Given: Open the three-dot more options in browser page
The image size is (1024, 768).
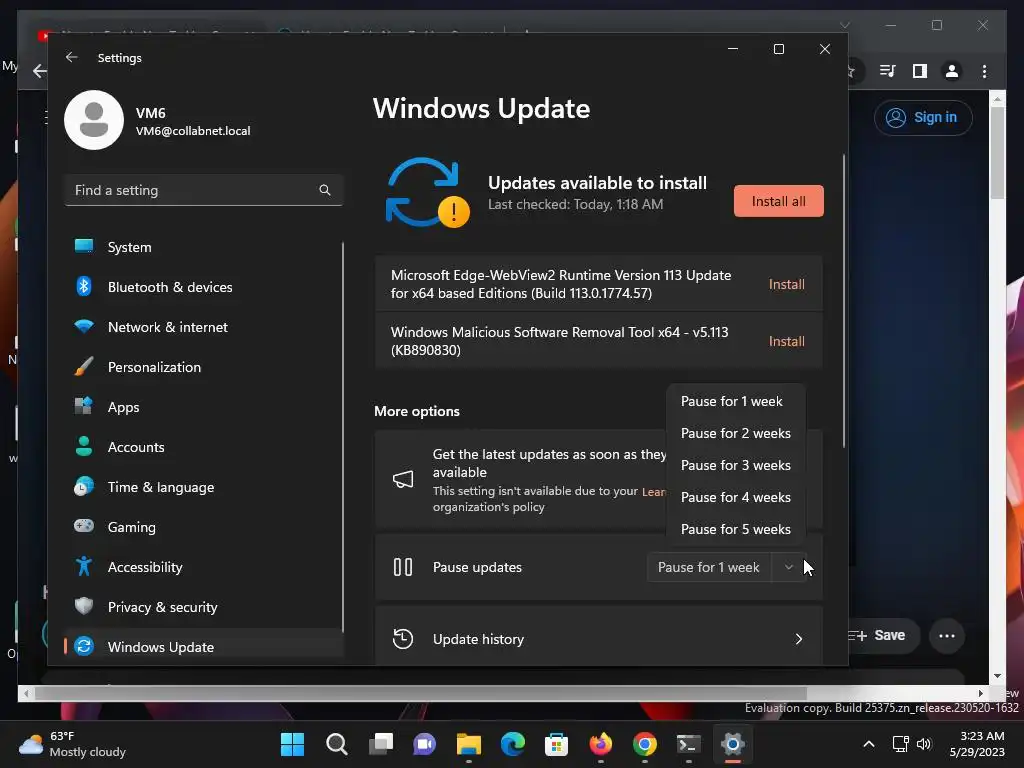Looking at the screenshot, I should (947, 635).
